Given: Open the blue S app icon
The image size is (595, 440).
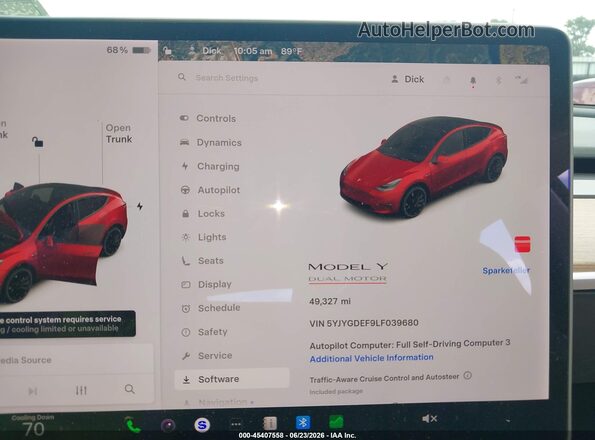Looking at the screenshot, I should click(x=202, y=424).
